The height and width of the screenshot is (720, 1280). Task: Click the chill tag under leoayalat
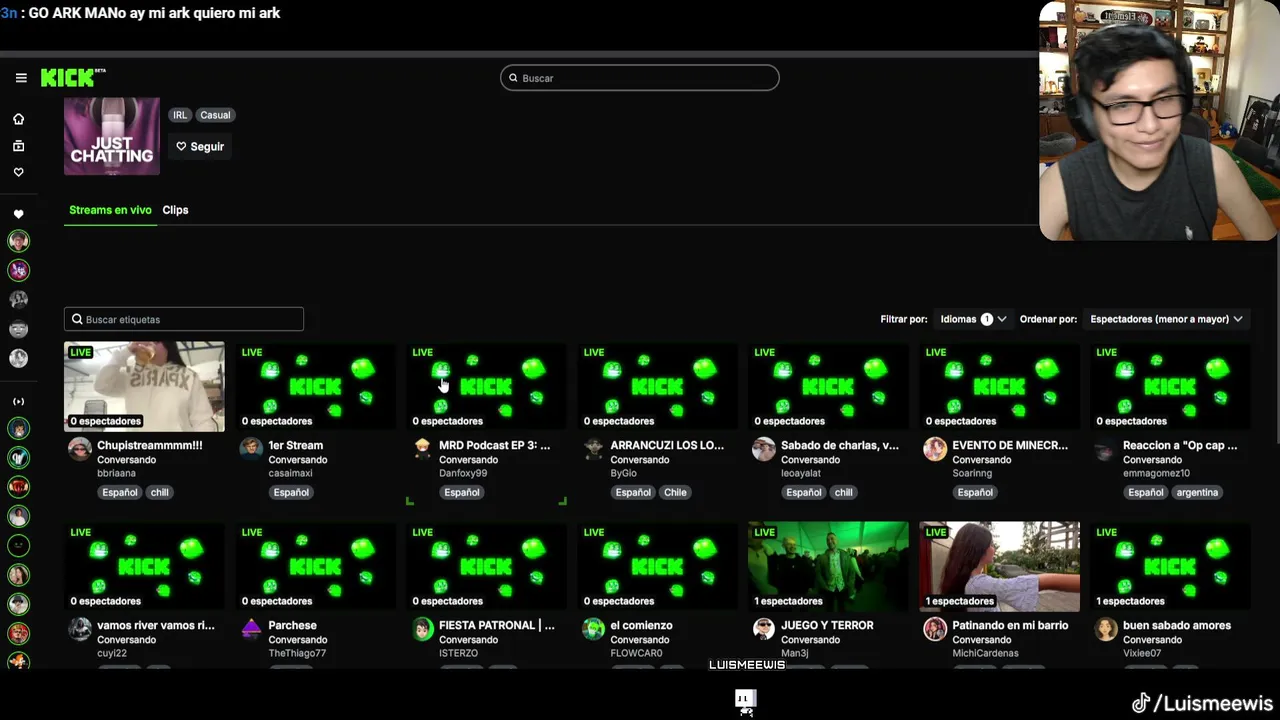[x=843, y=492]
